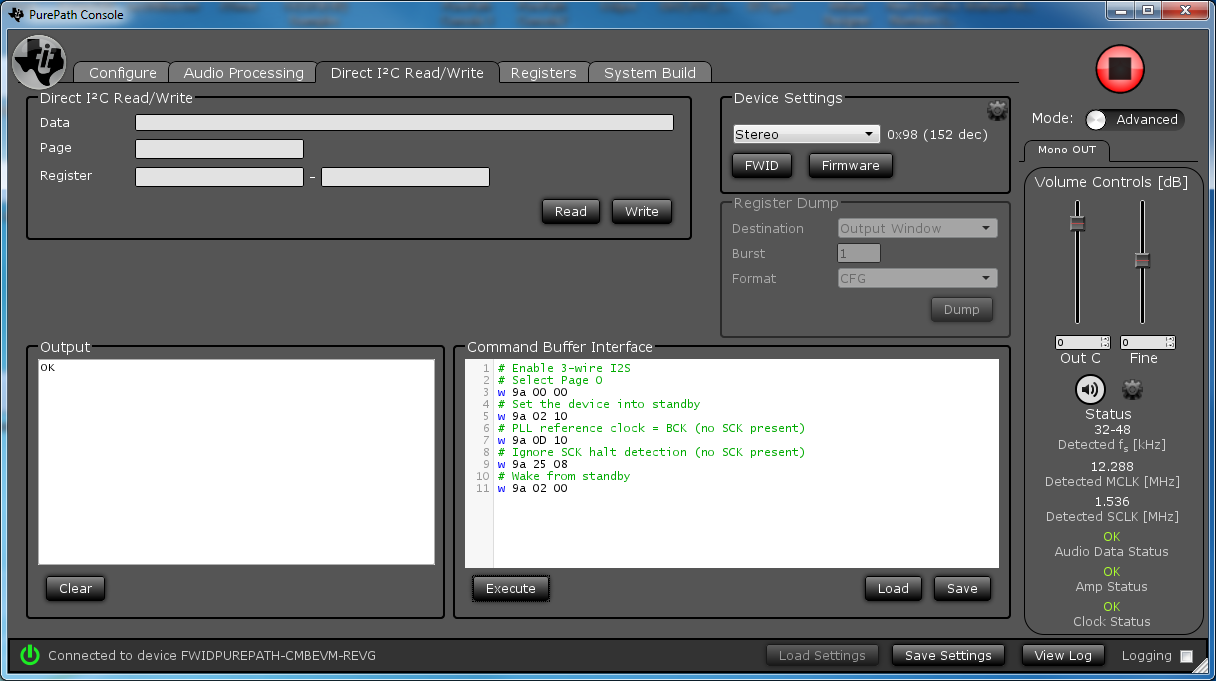
Task: Click the FWID button
Action: tap(762, 165)
